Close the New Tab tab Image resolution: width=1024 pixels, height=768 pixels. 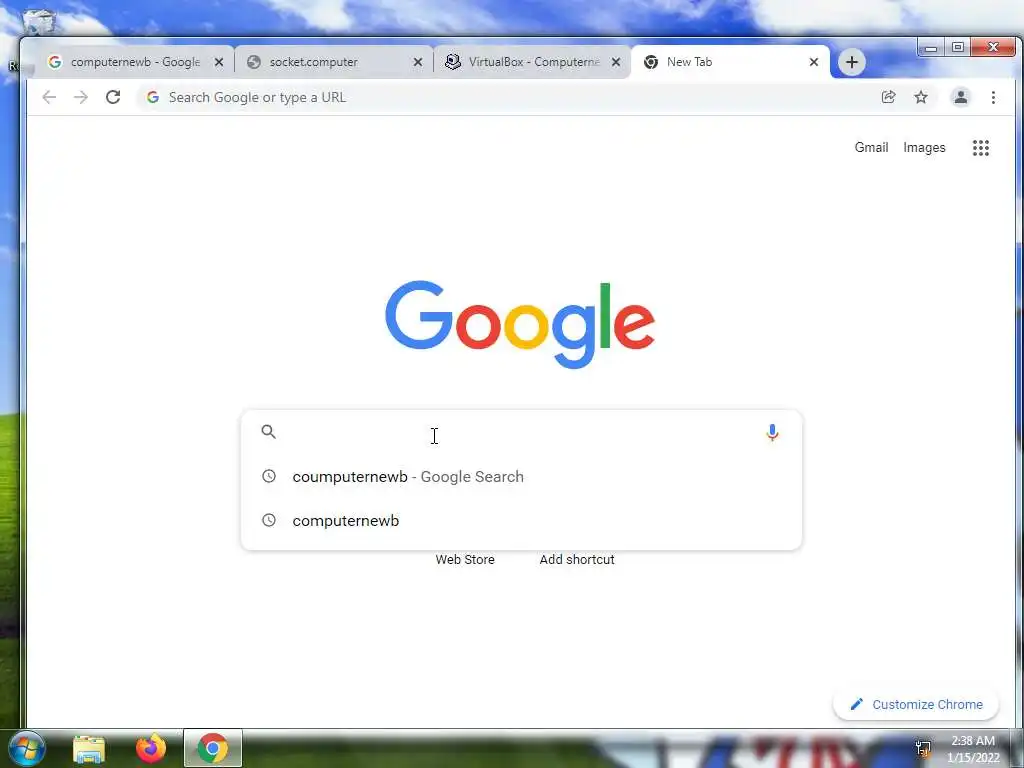pyautogui.click(x=814, y=62)
